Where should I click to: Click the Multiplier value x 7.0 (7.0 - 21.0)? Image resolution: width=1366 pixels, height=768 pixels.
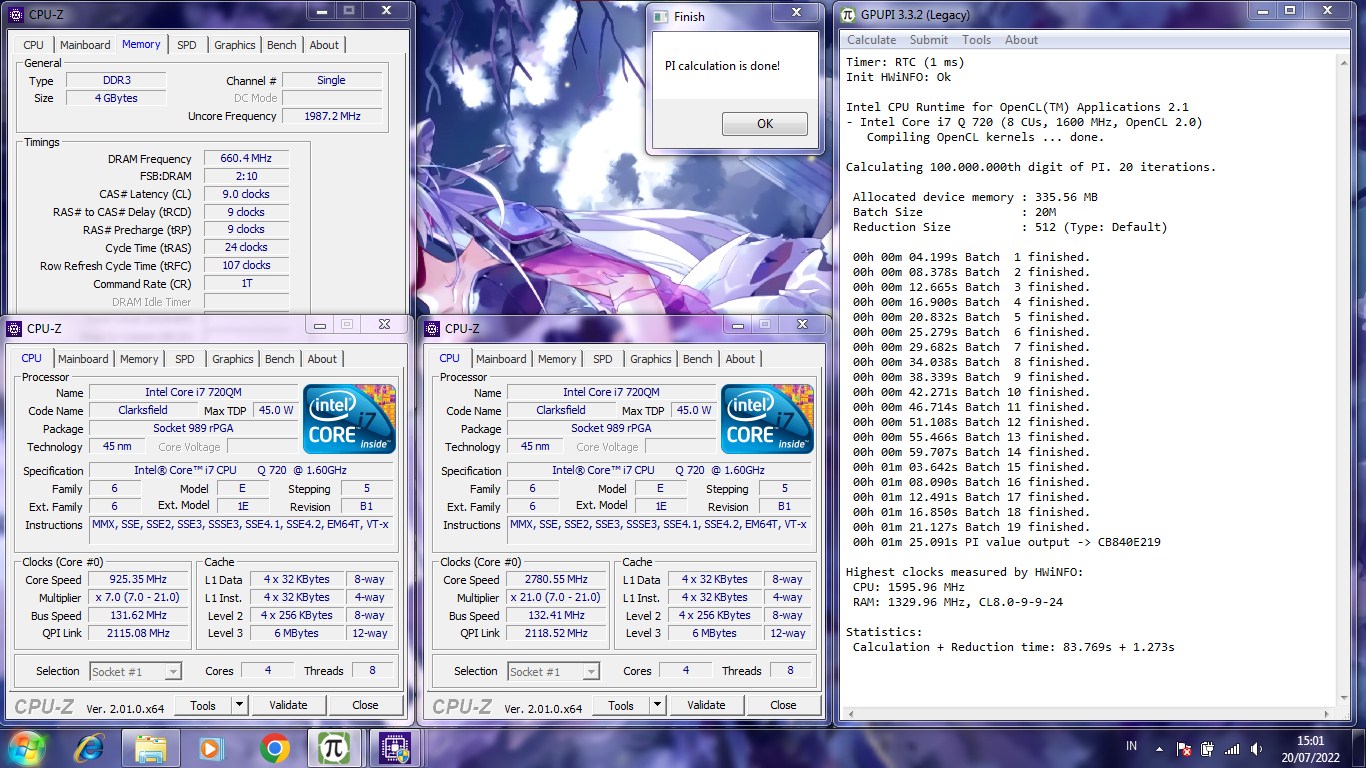point(139,598)
